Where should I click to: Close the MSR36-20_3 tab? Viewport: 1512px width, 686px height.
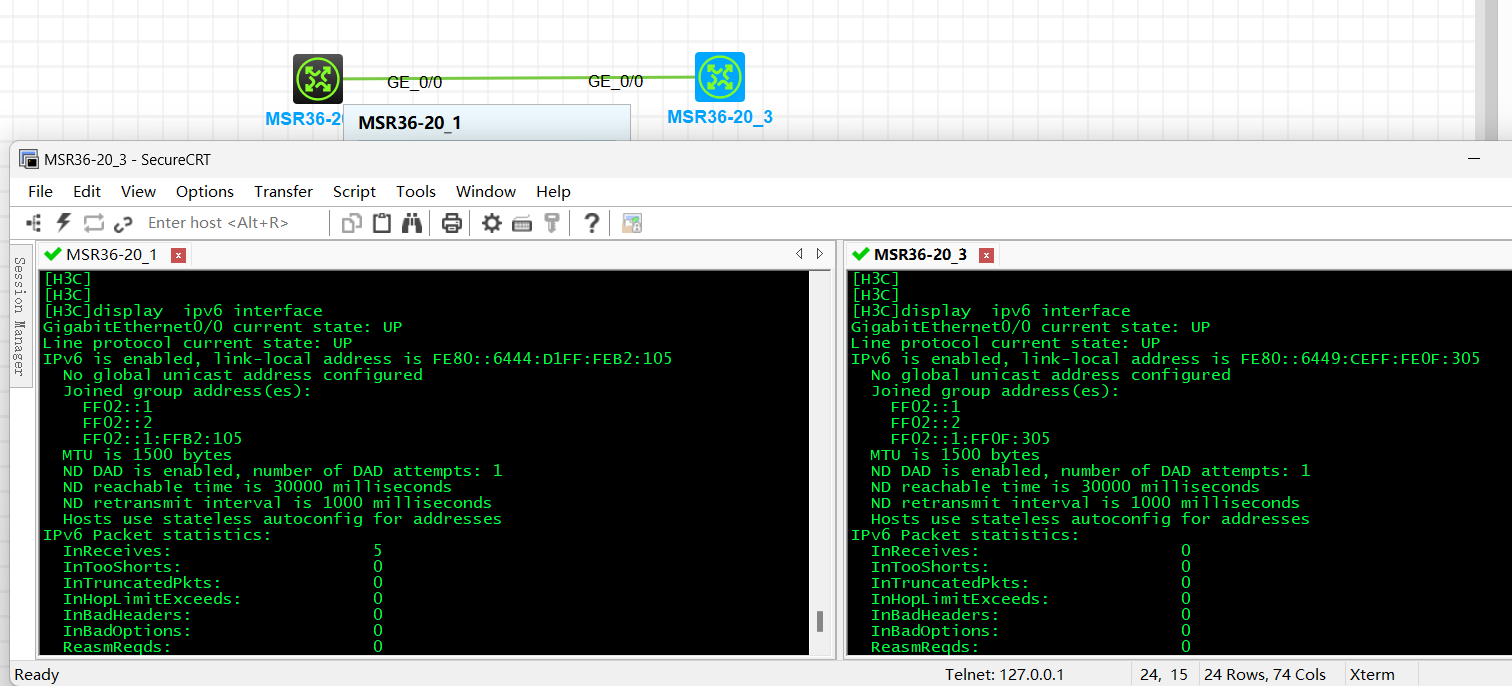(986, 255)
